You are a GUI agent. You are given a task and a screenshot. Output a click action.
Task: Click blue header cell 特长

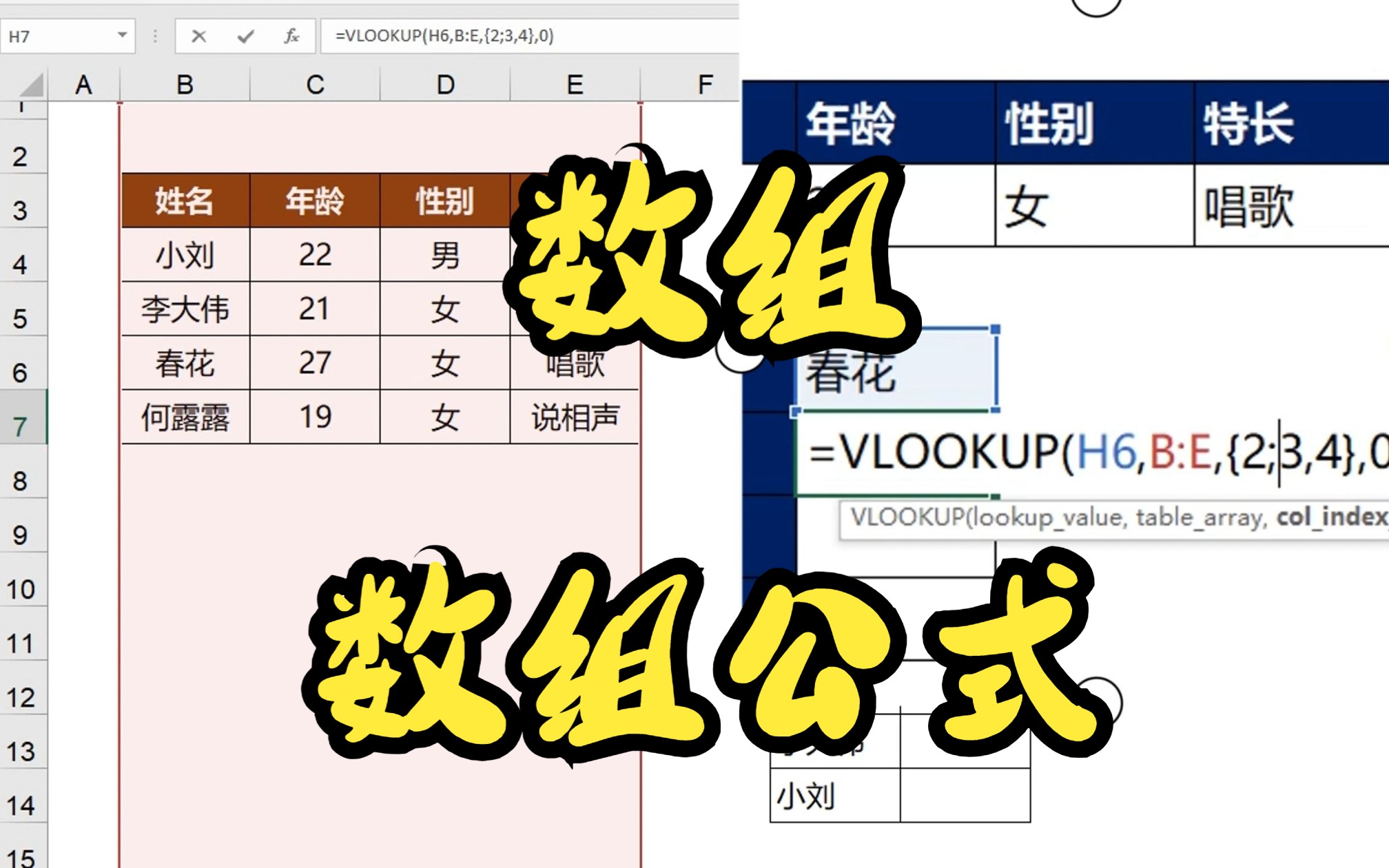[1292, 123]
